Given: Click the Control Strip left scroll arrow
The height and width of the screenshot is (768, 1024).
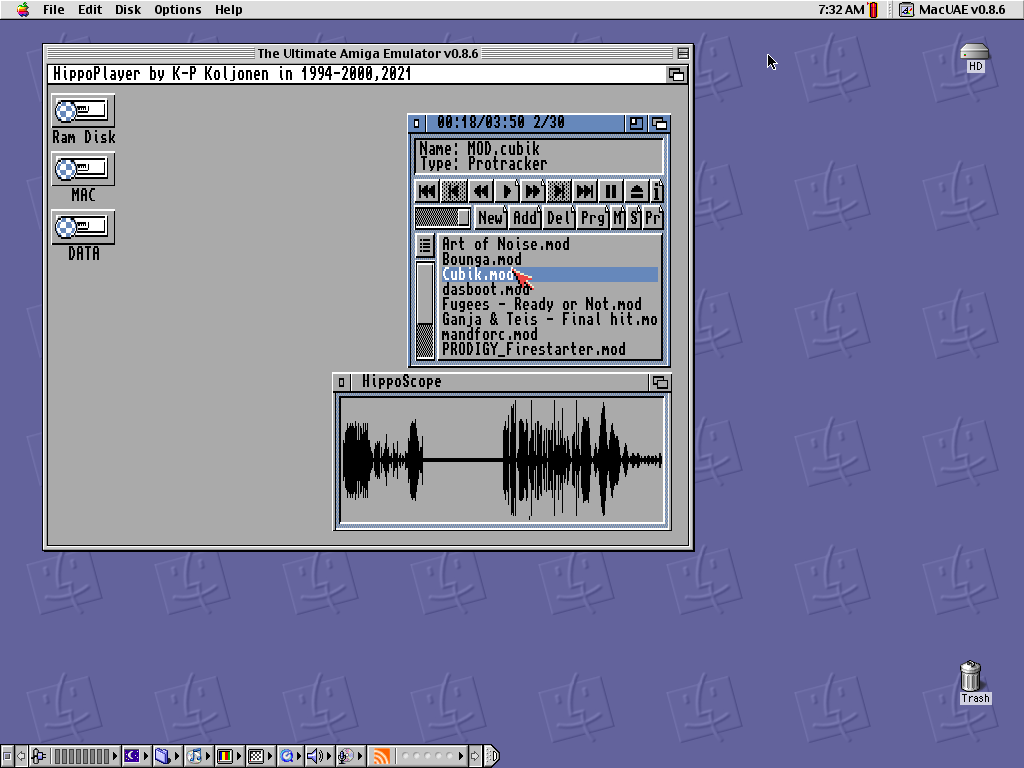Looking at the screenshot, I should point(21,756).
